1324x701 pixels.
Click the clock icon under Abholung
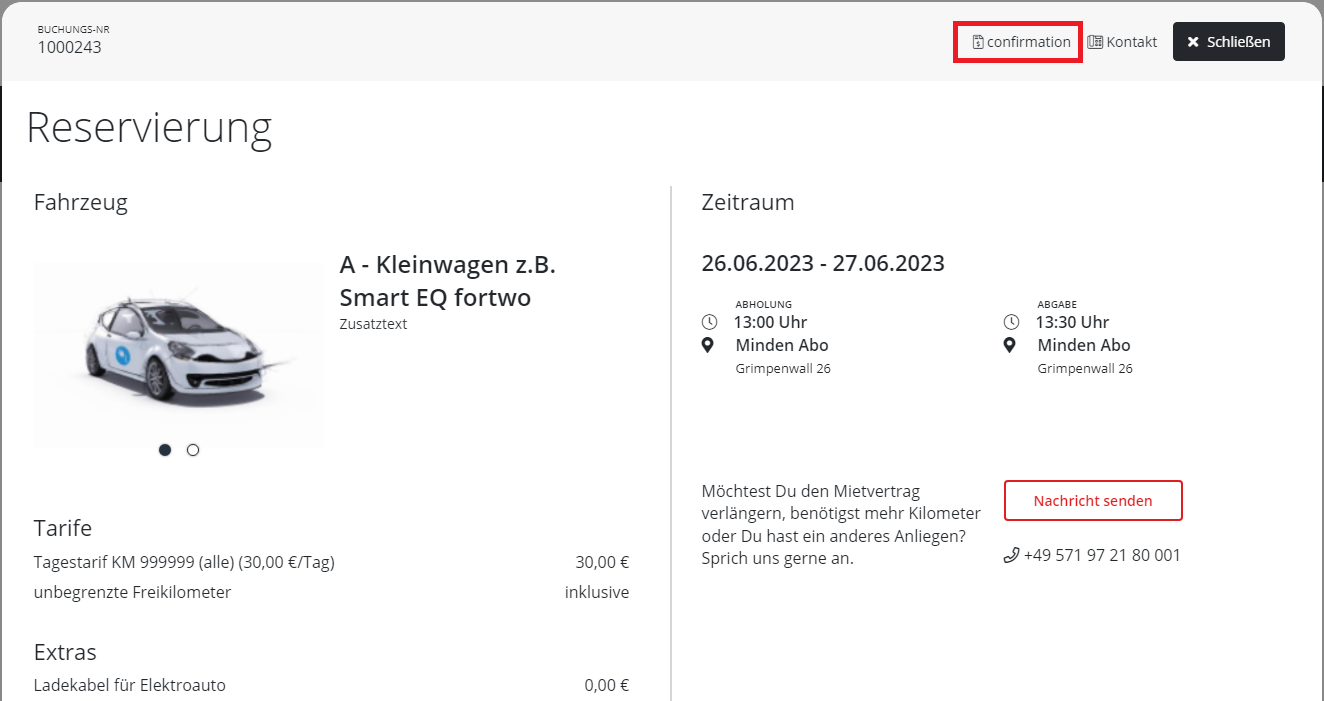[710, 322]
